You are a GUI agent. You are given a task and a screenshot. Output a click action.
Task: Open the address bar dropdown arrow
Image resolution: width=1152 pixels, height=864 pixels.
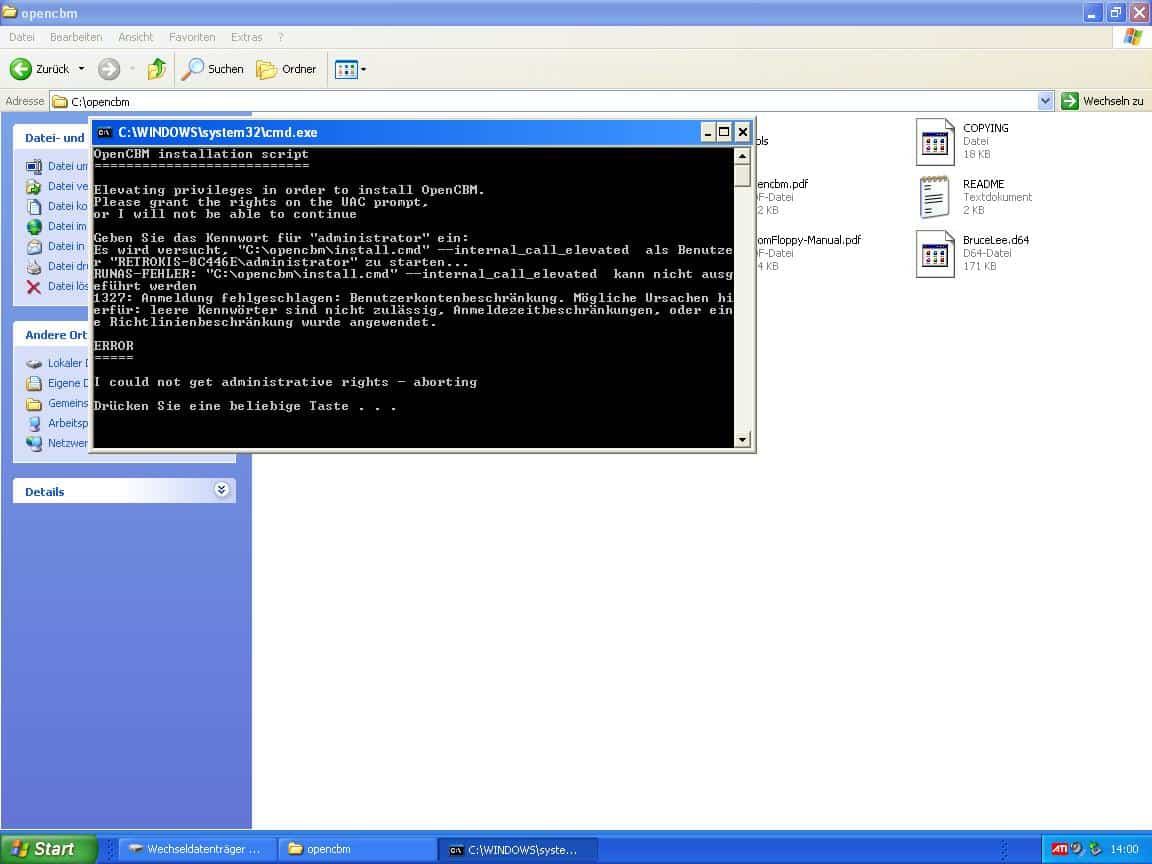coord(1045,101)
